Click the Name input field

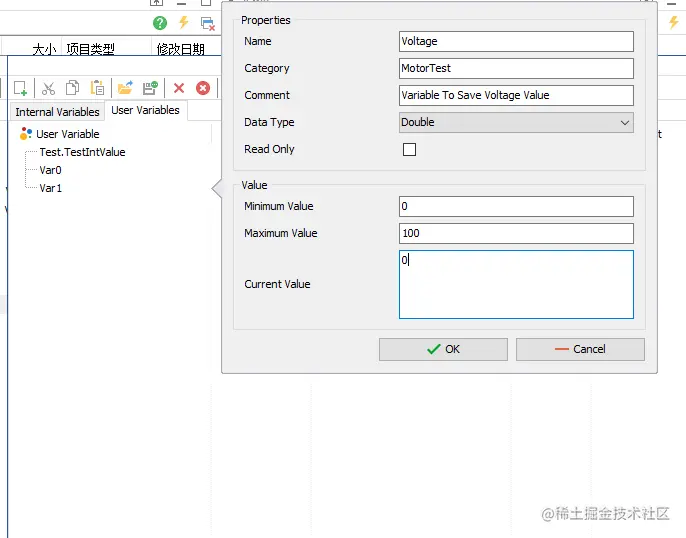pos(516,42)
